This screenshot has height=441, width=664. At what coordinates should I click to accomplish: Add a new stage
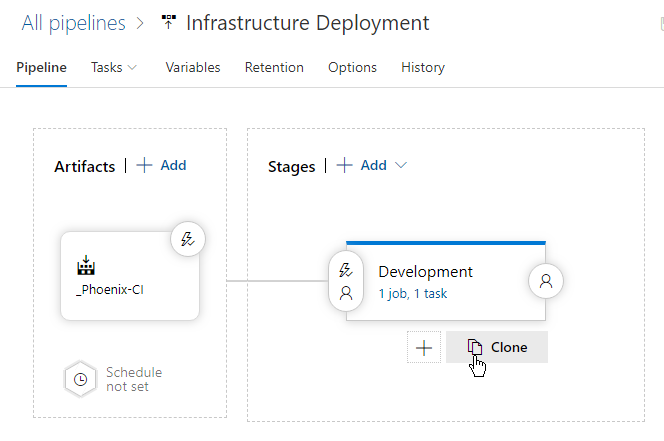point(362,166)
